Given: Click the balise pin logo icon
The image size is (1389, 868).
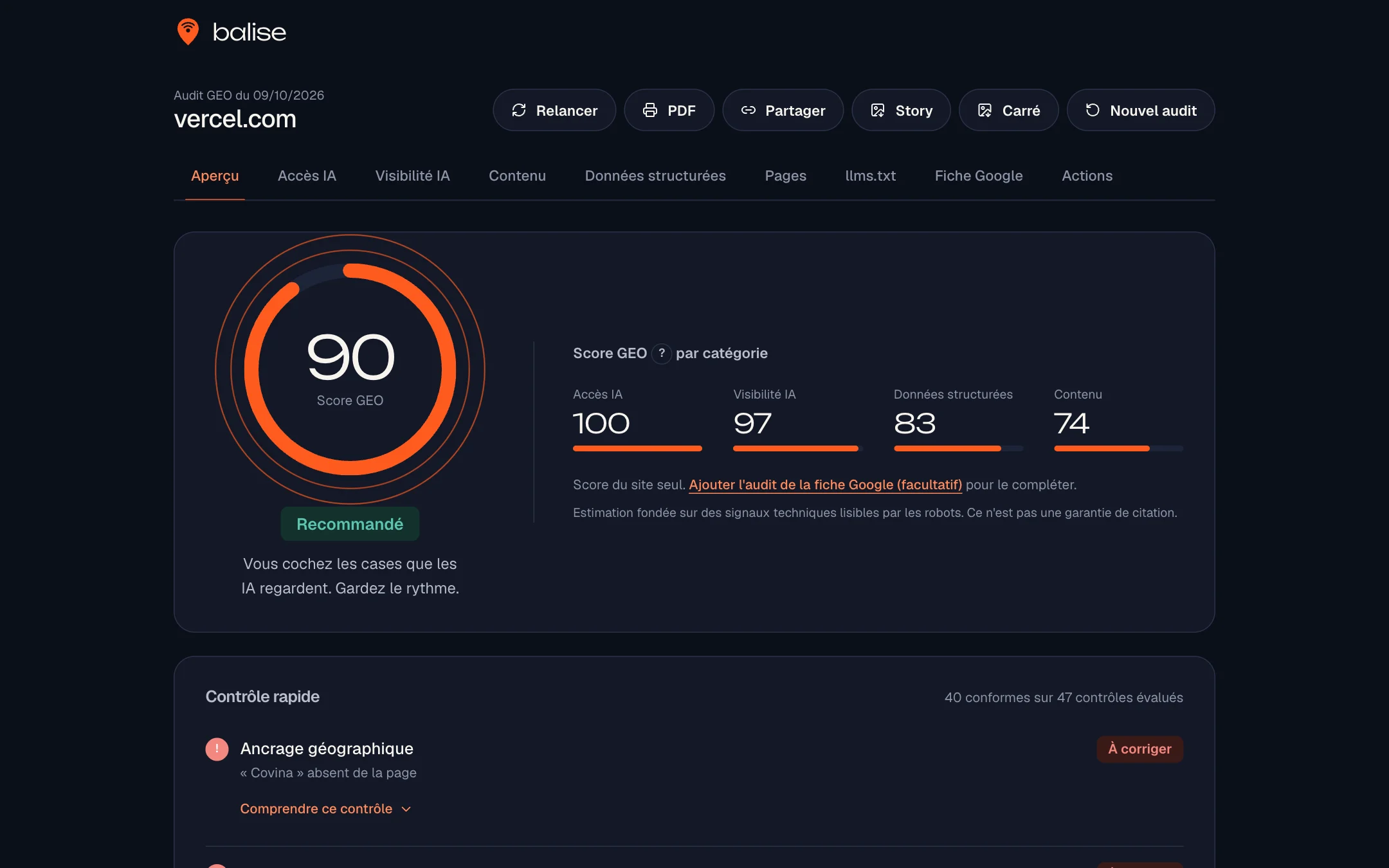Looking at the screenshot, I should point(188,32).
